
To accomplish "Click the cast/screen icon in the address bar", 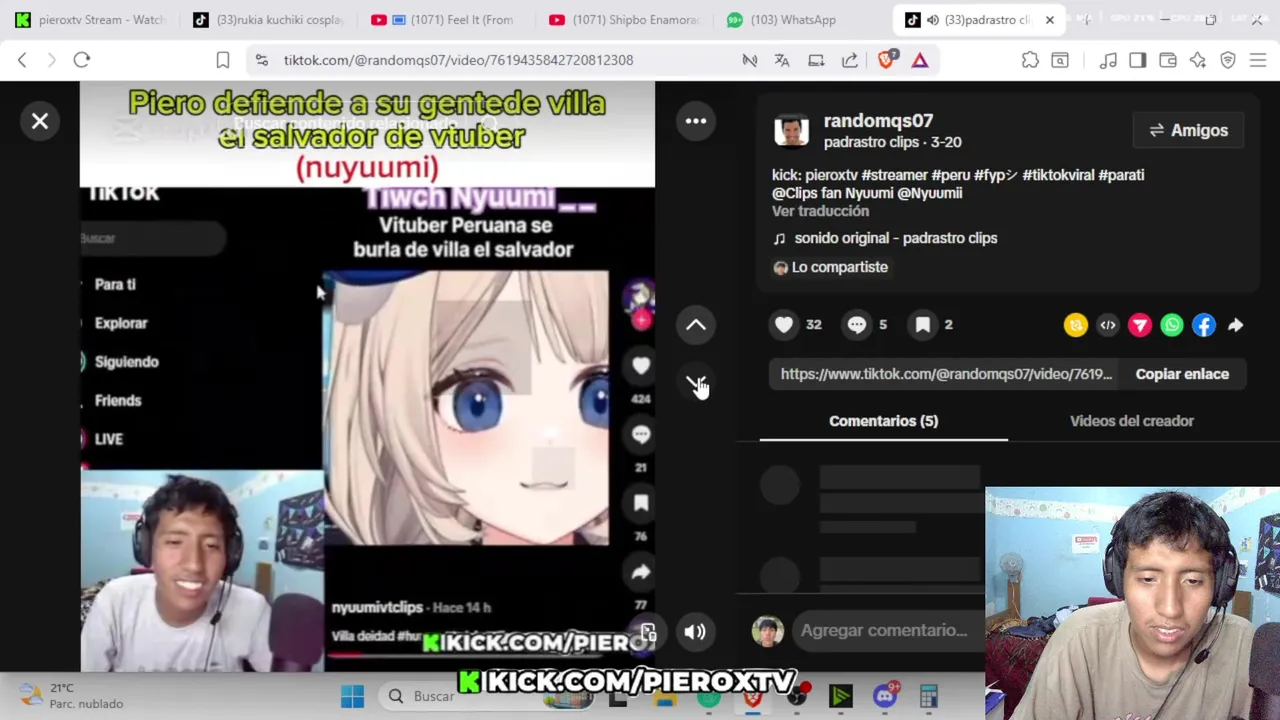I will [x=816, y=60].
